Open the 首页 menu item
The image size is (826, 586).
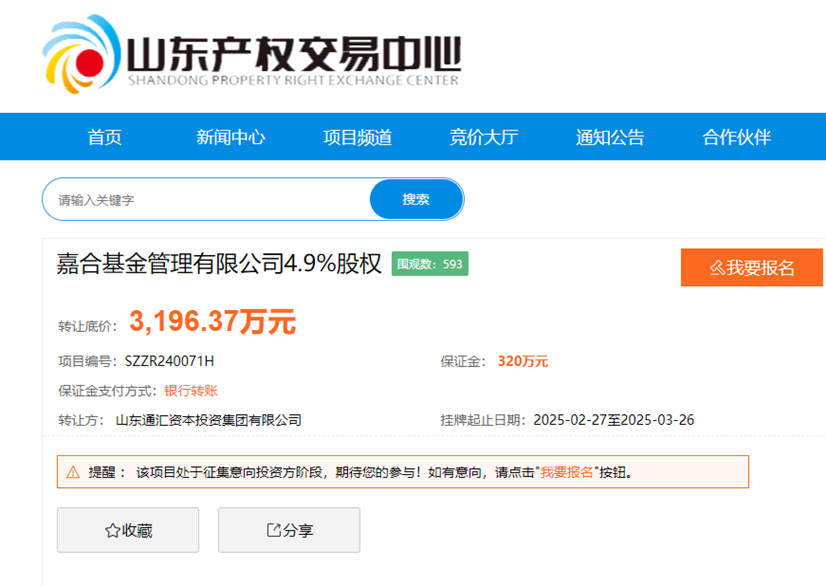[x=104, y=137]
